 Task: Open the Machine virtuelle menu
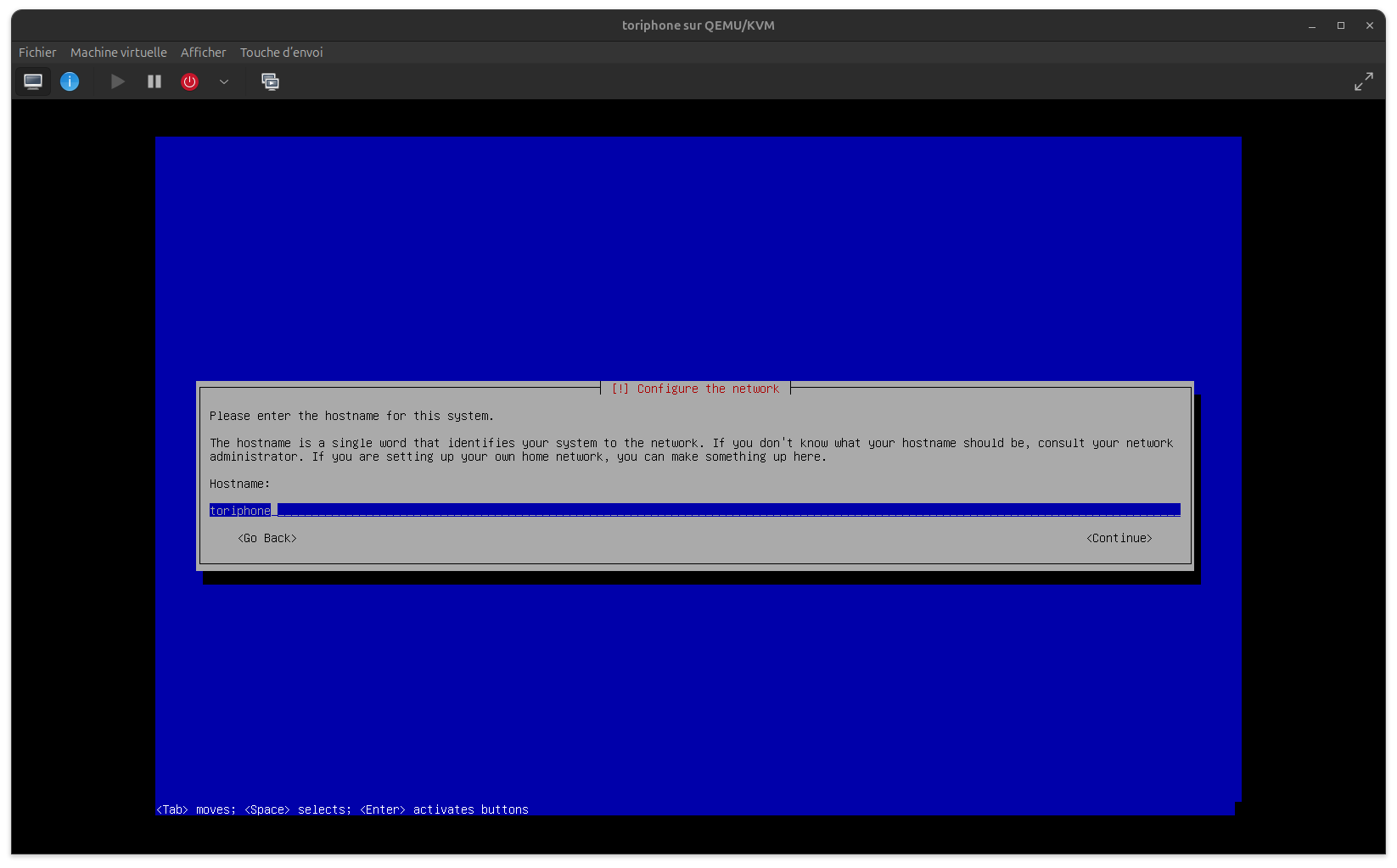click(119, 53)
